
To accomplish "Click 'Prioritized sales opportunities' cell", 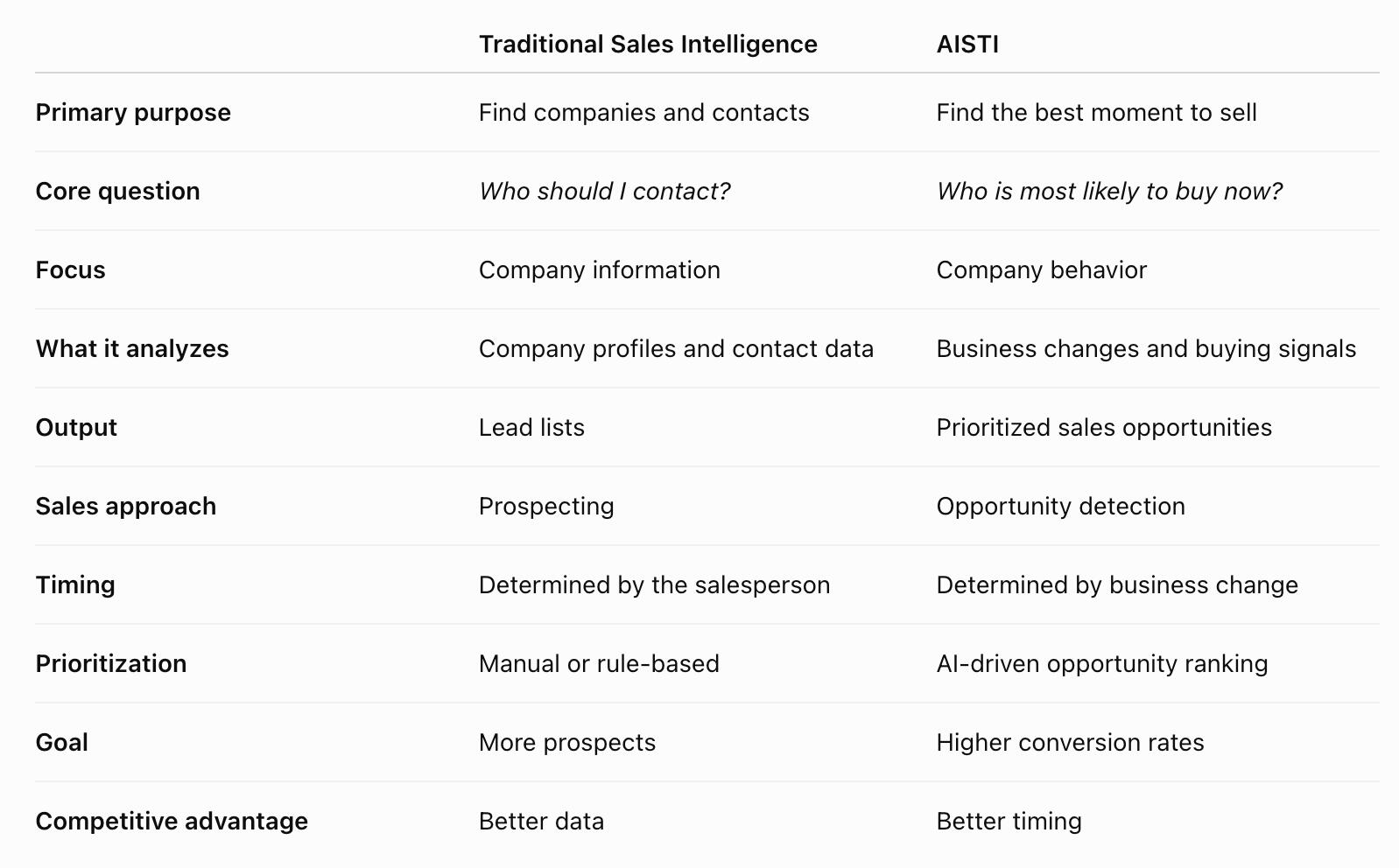I will click(x=1104, y=428).
